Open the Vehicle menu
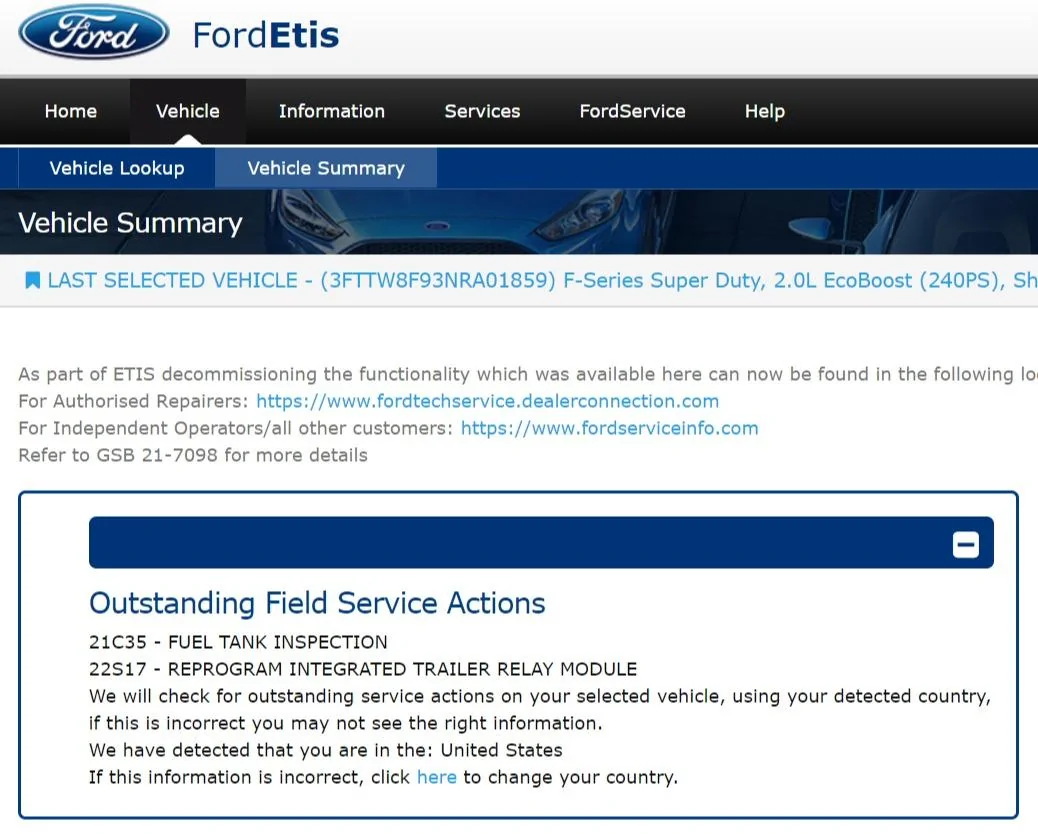Viewport: 1038px width, 834px height. [188, 111]
